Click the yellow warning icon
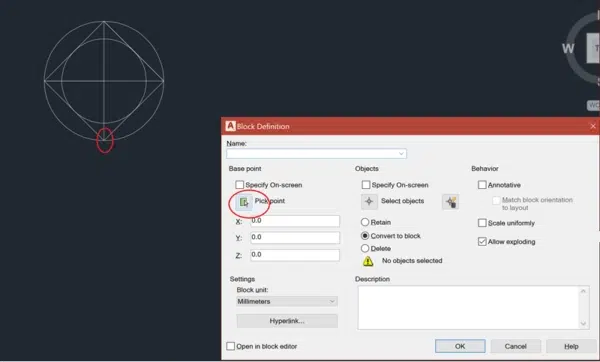Viewport: 600px width, 362px height. pyautogui.click(x=368, y=261)
